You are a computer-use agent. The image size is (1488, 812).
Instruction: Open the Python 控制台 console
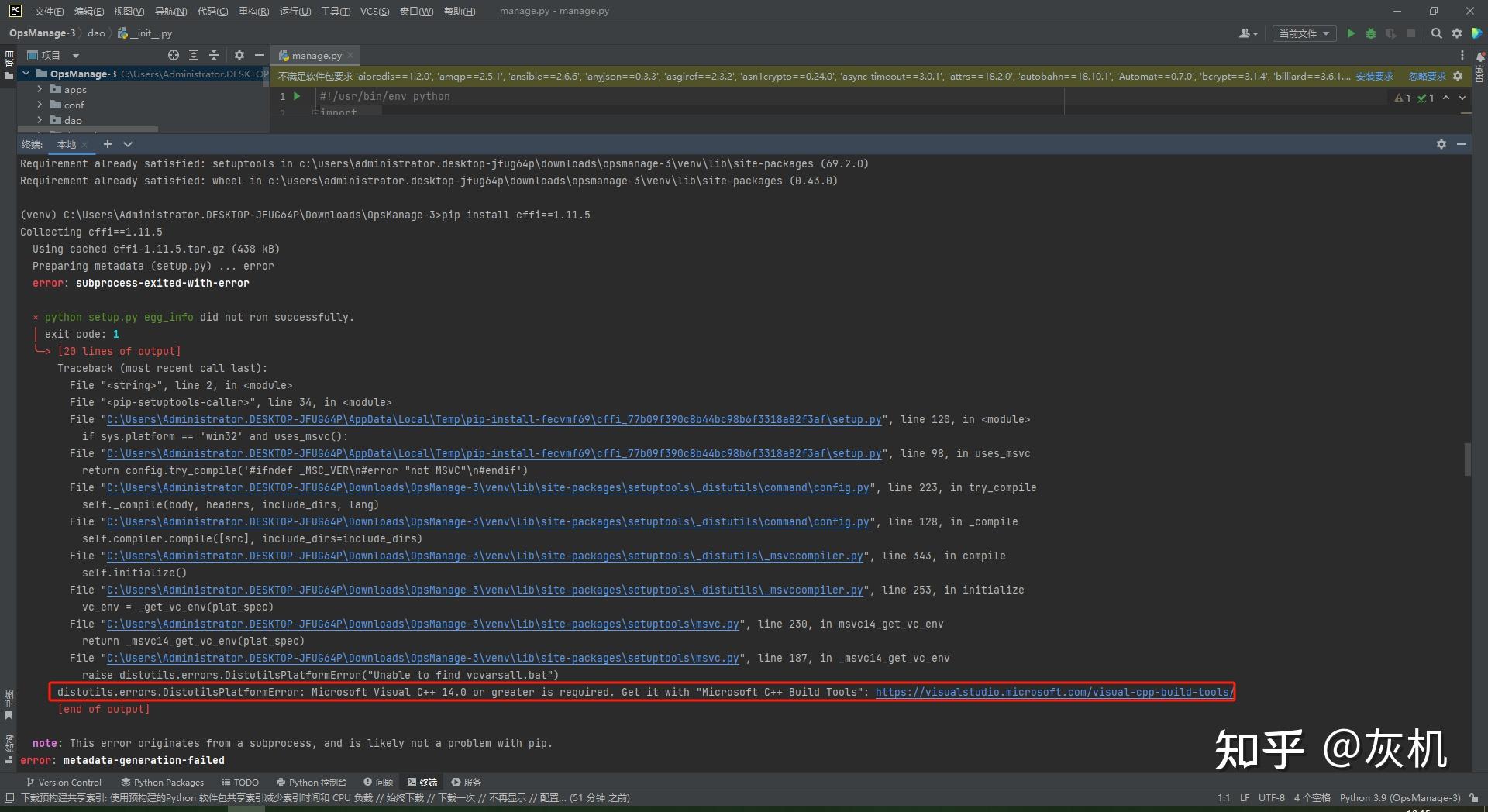[x=312, y=782]
